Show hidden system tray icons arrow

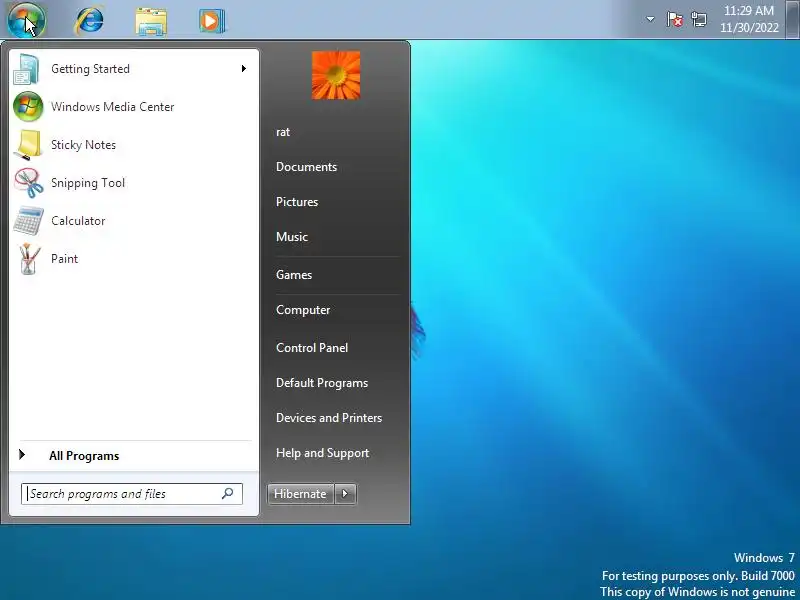click(x=650, y=19)
